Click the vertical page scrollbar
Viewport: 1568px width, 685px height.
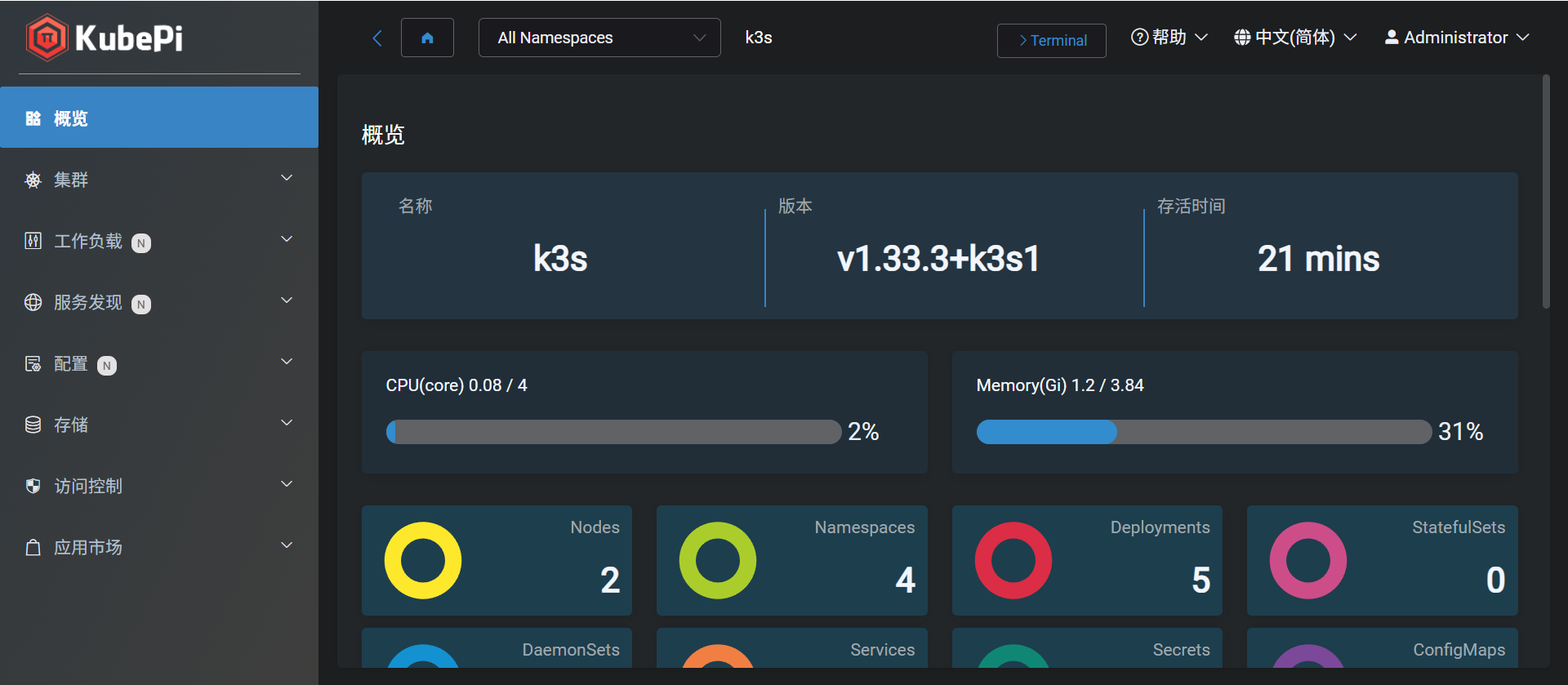1545,192
